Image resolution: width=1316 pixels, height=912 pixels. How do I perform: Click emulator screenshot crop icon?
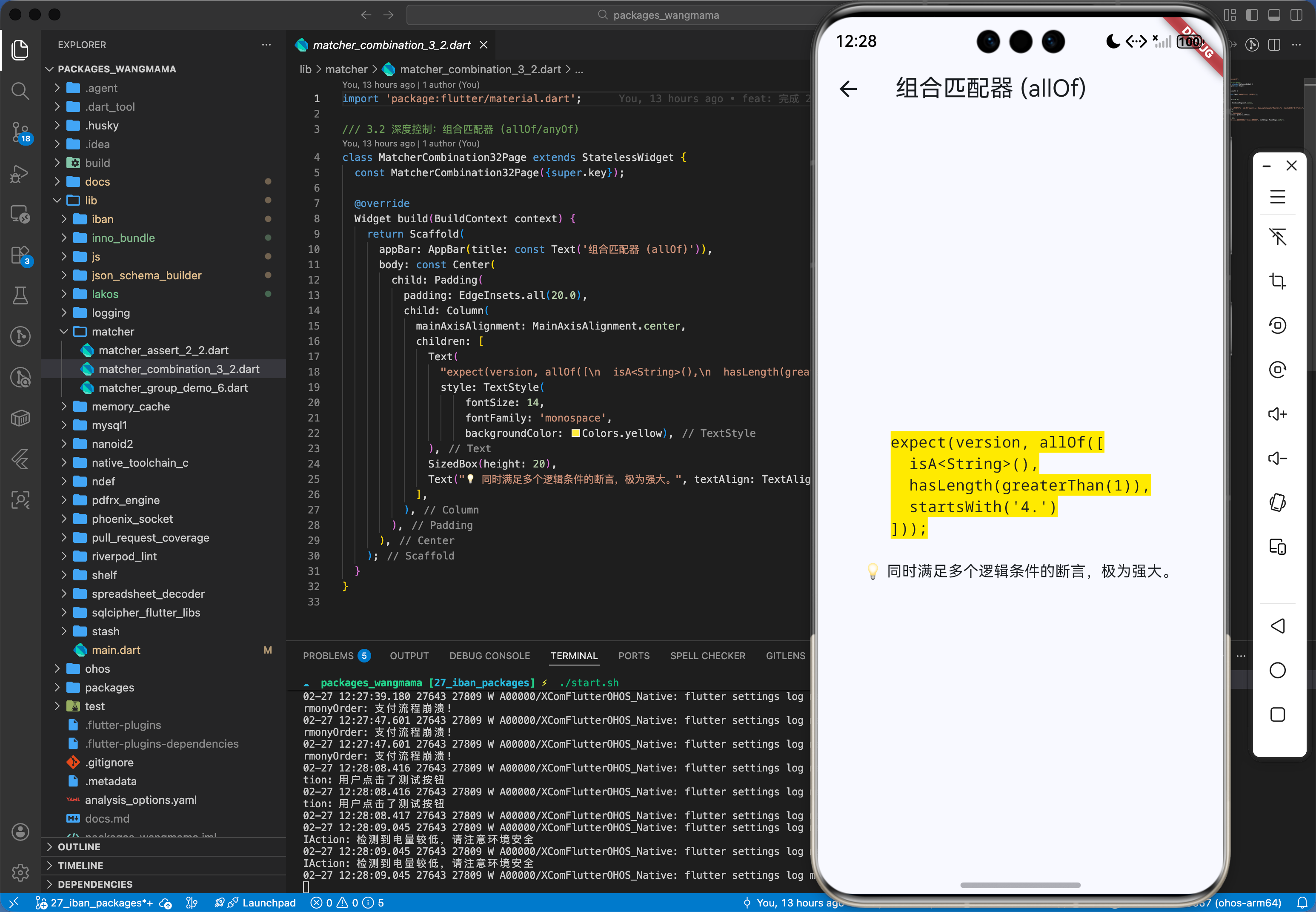coord(1277,281)
